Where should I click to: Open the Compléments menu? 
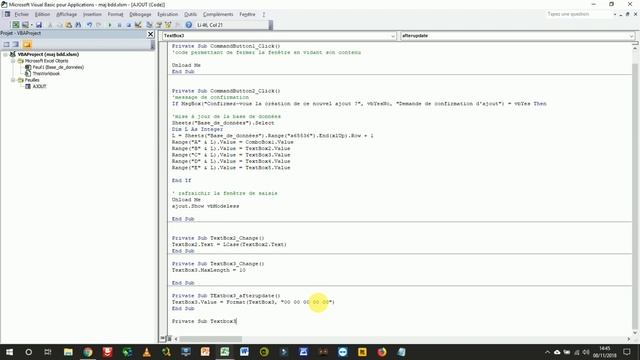(x=218, y=14)
